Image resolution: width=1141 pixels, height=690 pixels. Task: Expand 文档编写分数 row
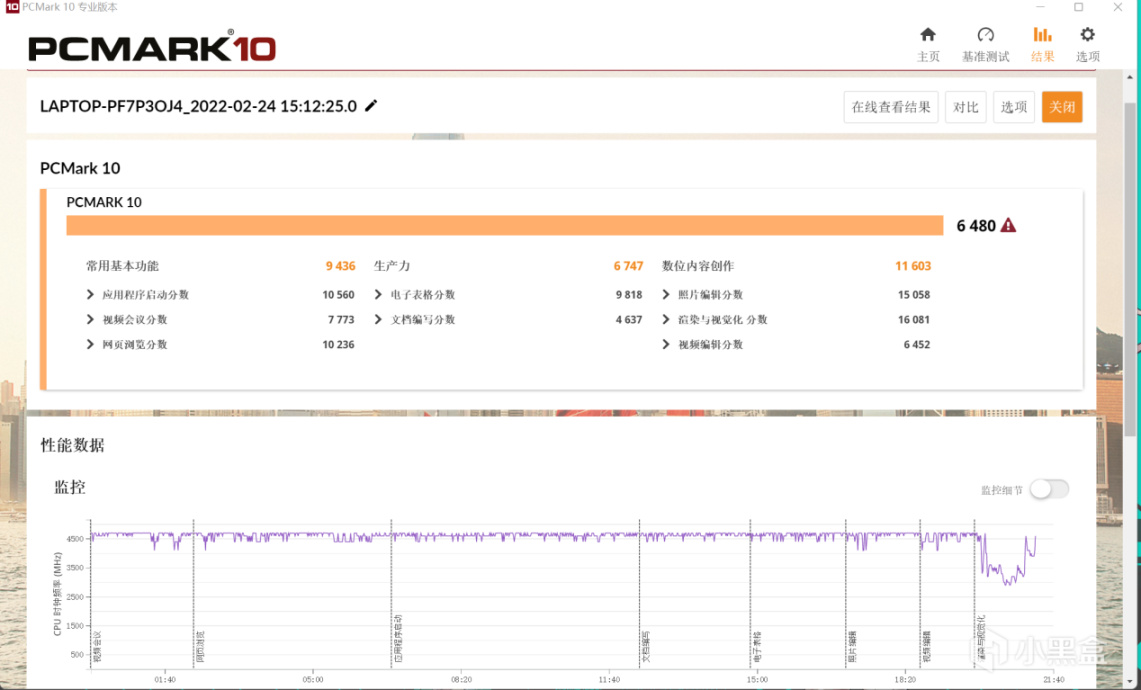[x=378, y=320]
